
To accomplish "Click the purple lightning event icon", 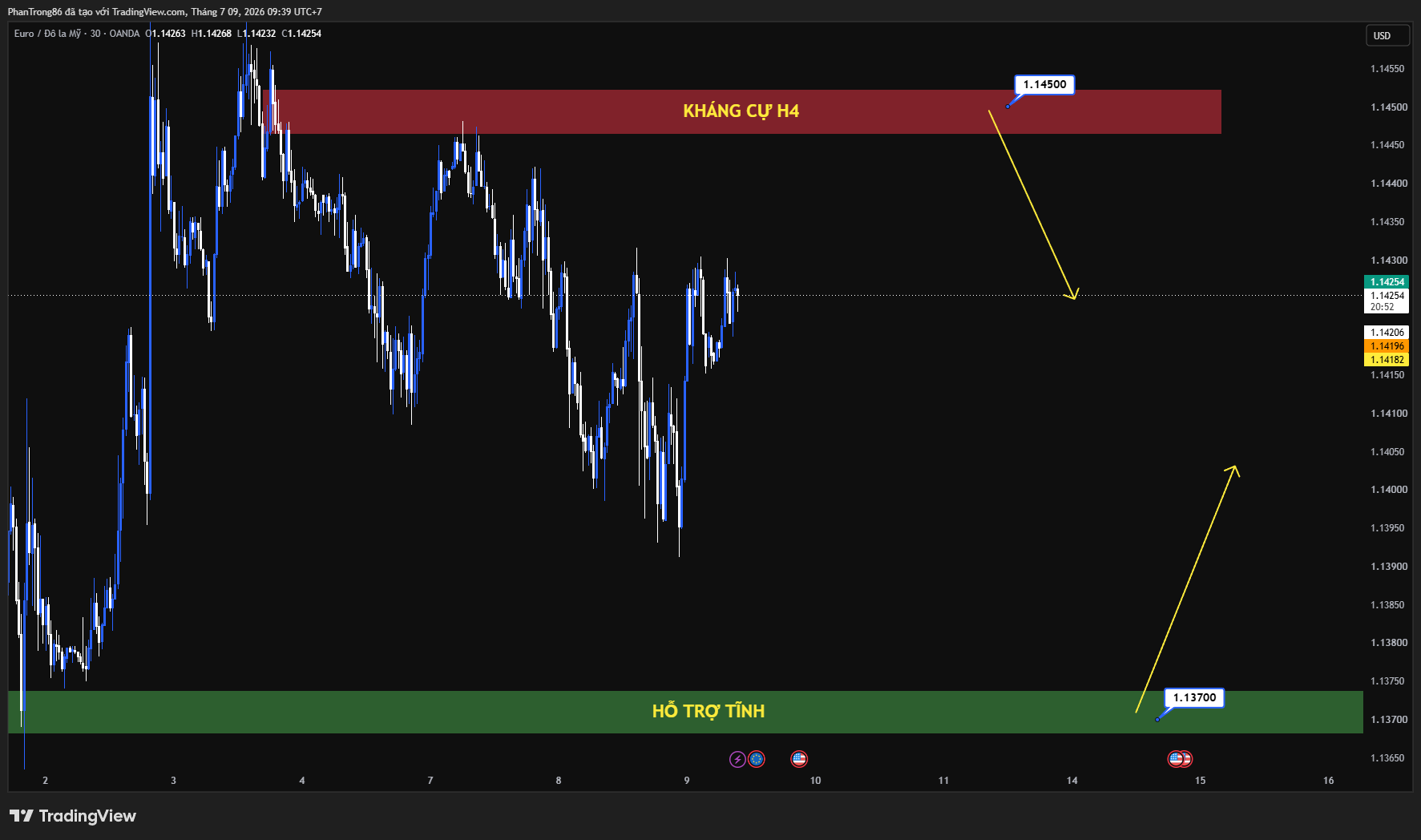I will click(737, 759).
